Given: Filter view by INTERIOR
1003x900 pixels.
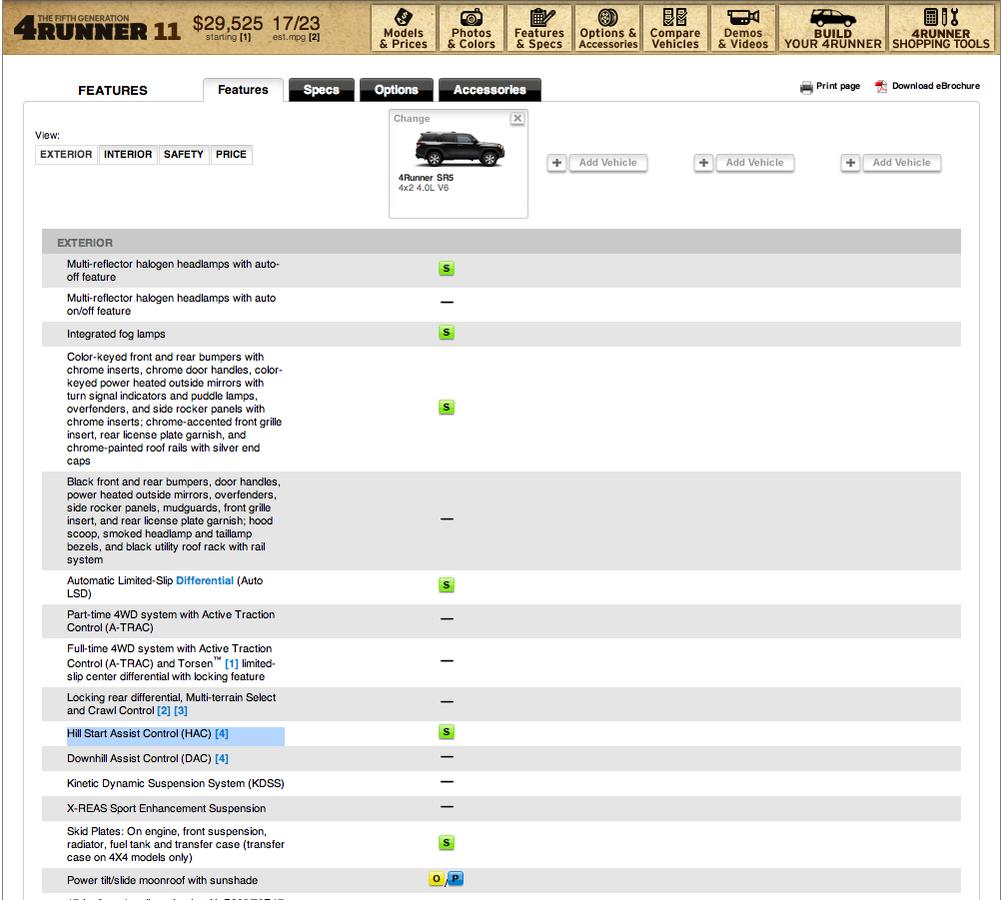Looking at the screenshot, I should (128, 154).
